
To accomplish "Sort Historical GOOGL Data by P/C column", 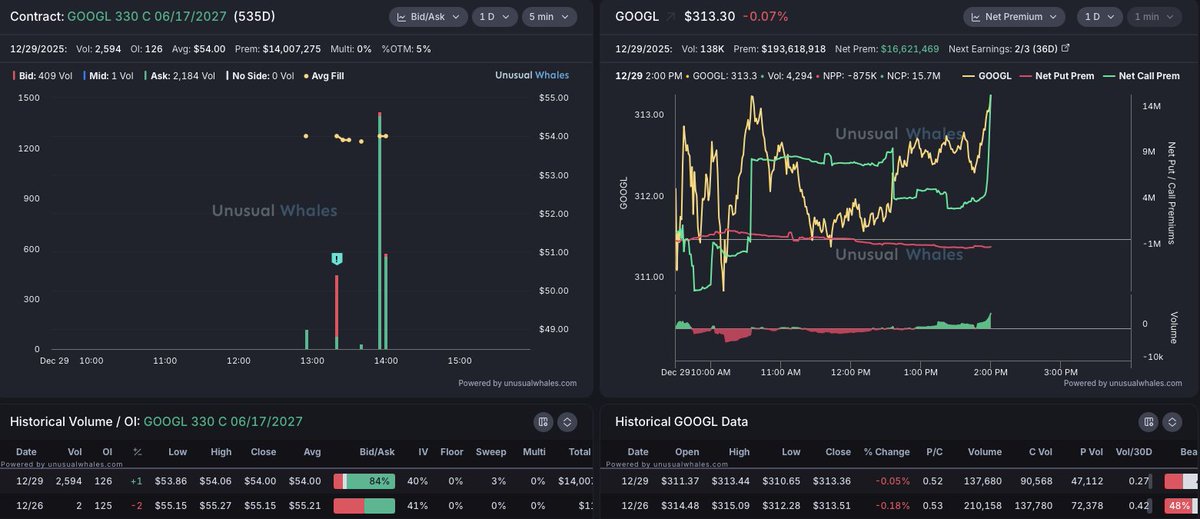I will tap(933, 452).
